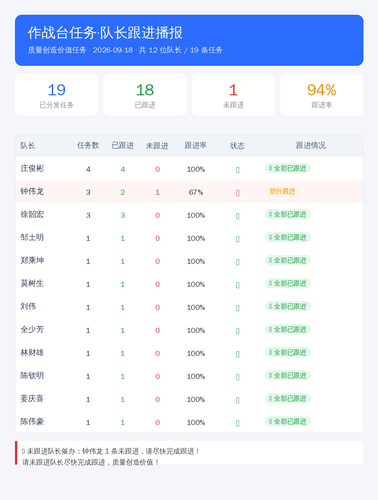
Task: Click the 任务数 column header
Action: click(88, 145)
